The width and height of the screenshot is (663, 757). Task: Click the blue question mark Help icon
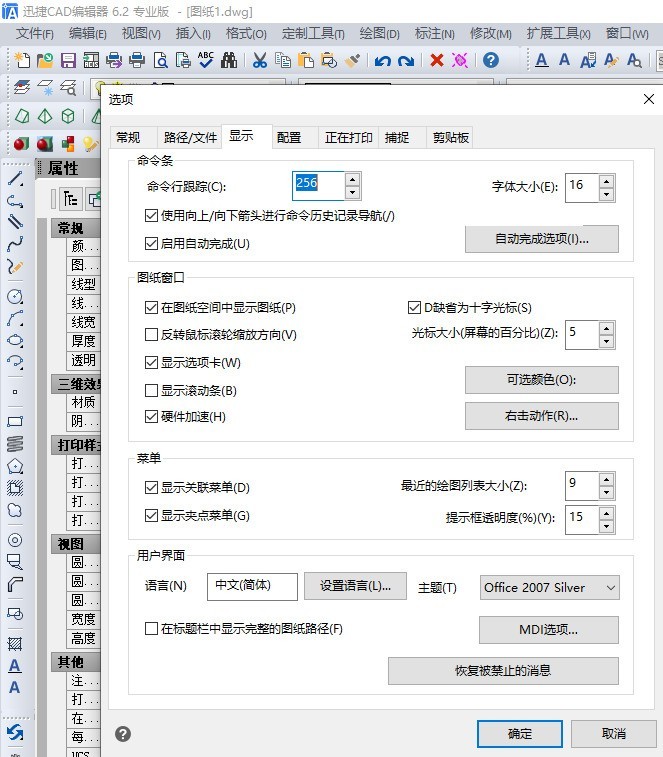click(x=491, y=60)
